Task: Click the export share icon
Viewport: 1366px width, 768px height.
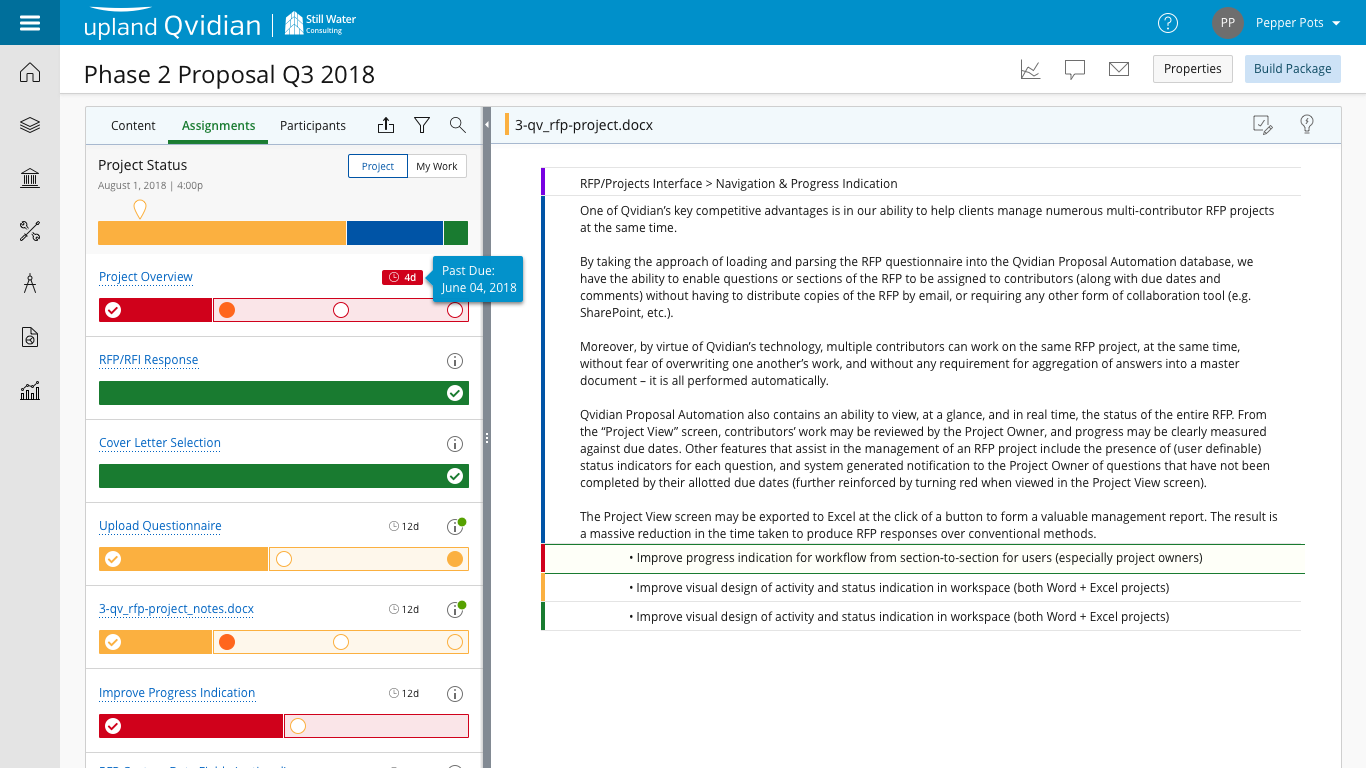Action: coord(386,125)
